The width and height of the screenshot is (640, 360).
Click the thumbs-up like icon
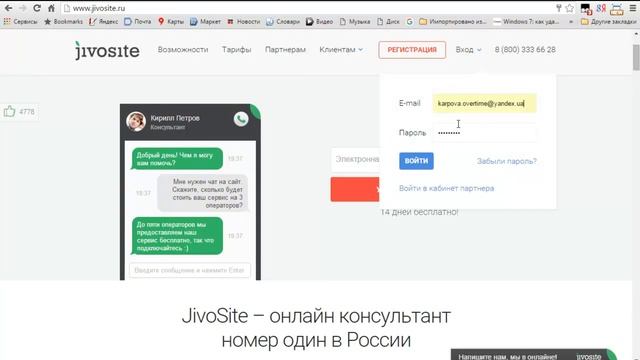point(9,111)
